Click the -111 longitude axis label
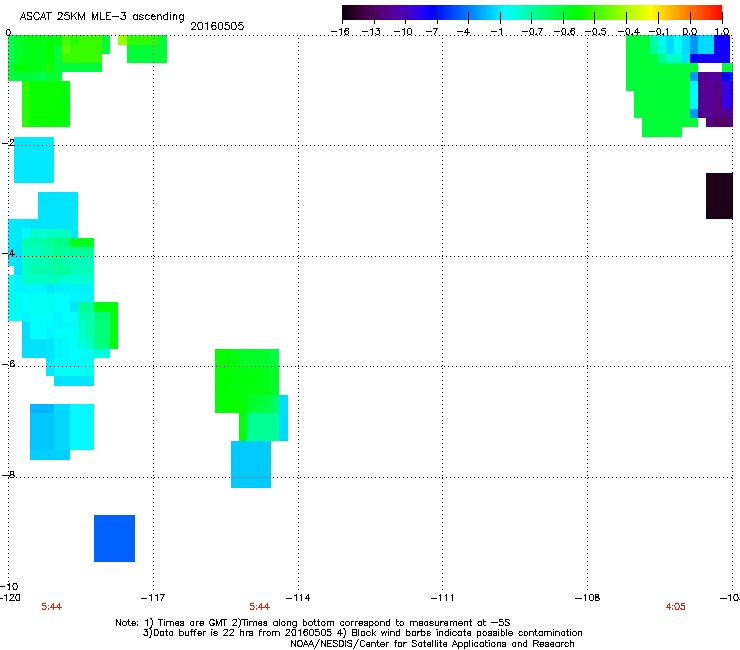The height and width of the screenshot is (650, 740). click(442, 598)
